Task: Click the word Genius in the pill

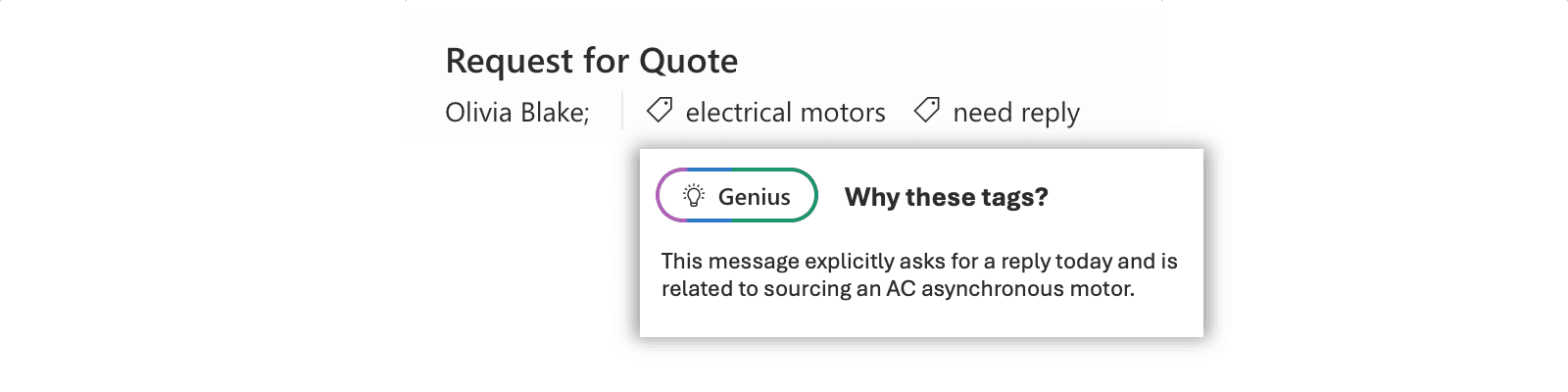Action: 754,197
